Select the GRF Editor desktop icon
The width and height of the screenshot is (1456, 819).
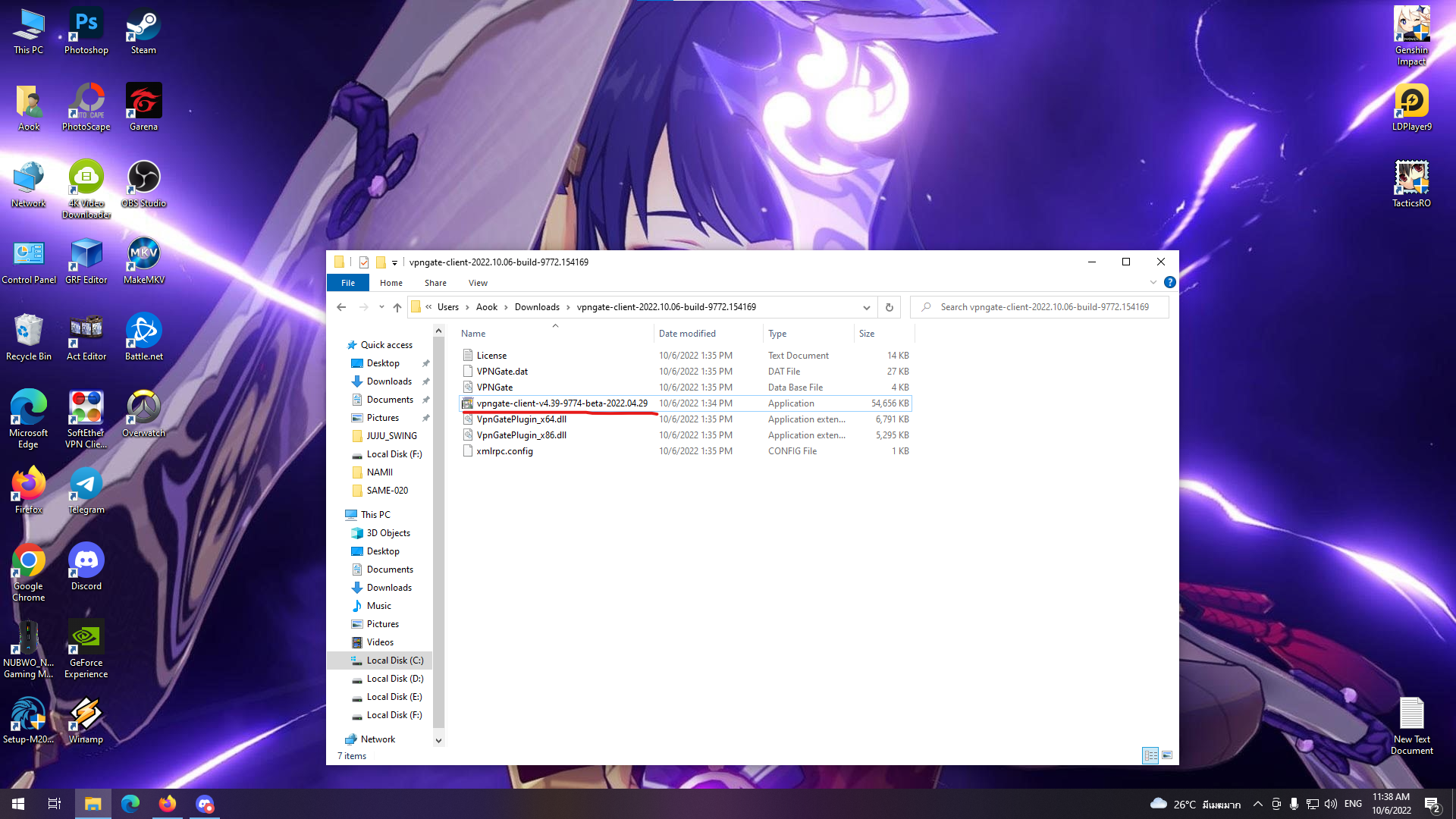(86, 261)
